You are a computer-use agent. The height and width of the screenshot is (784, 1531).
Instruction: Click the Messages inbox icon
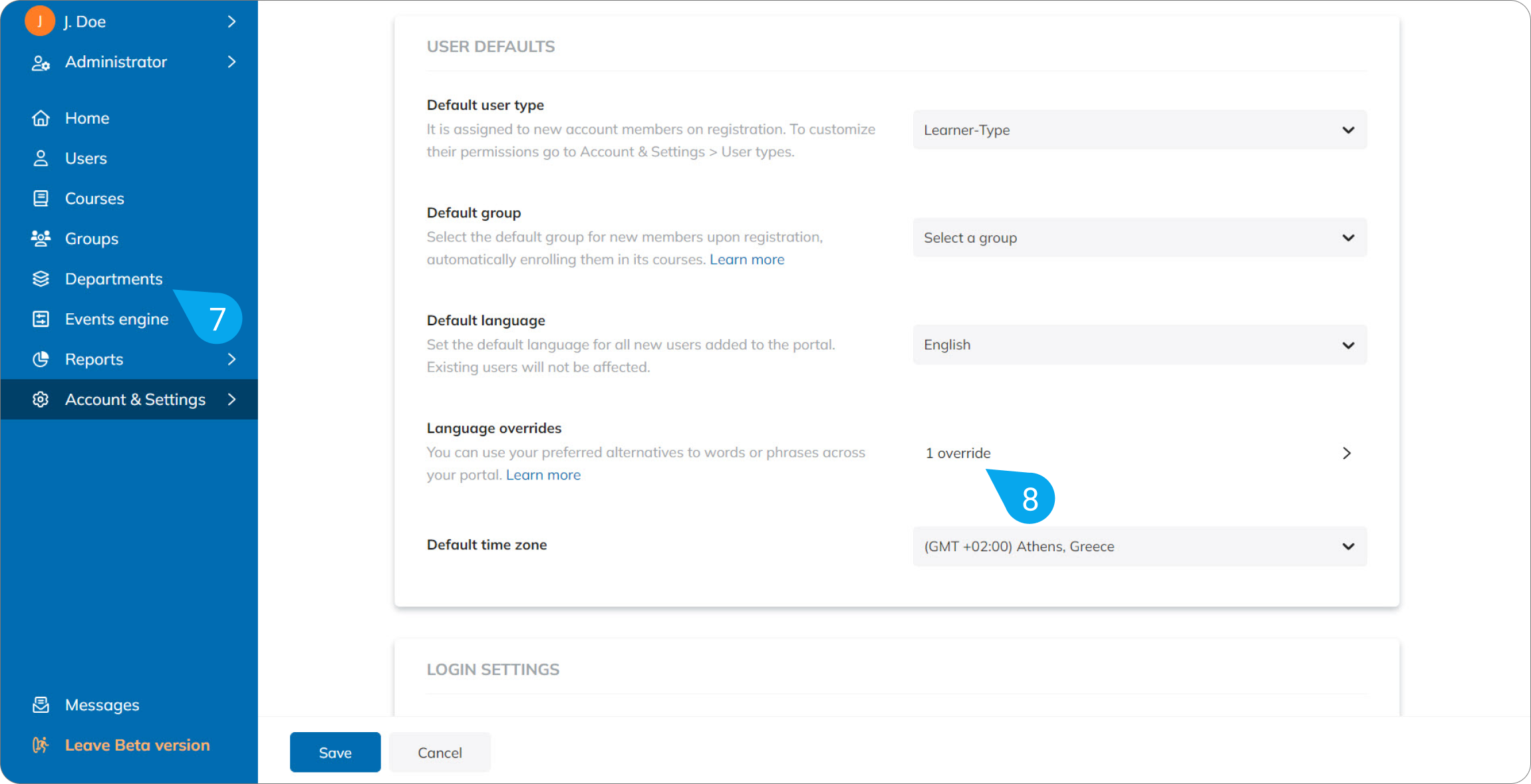(x=41, y=705)
